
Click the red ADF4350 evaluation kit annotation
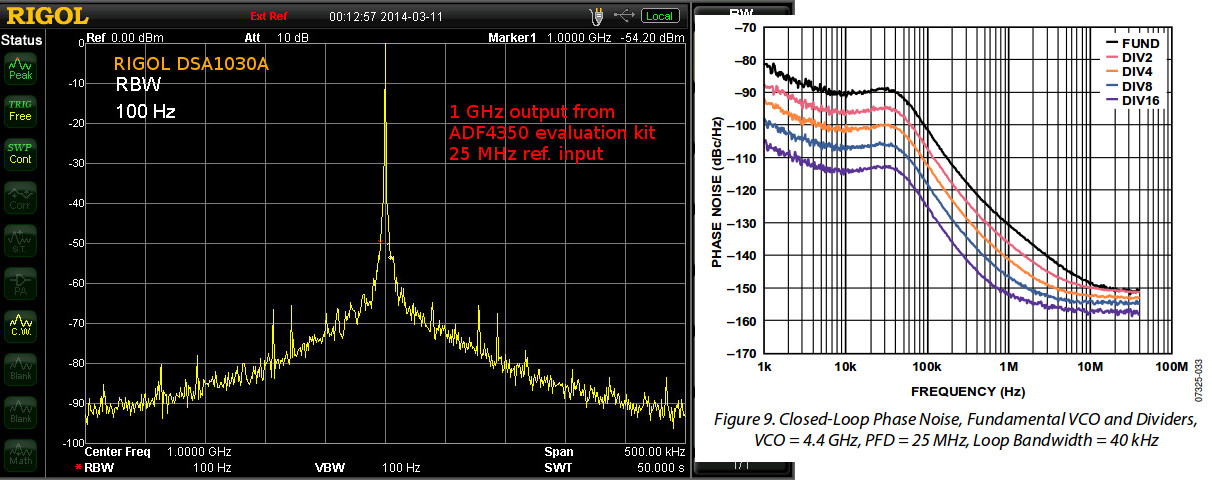552,132
